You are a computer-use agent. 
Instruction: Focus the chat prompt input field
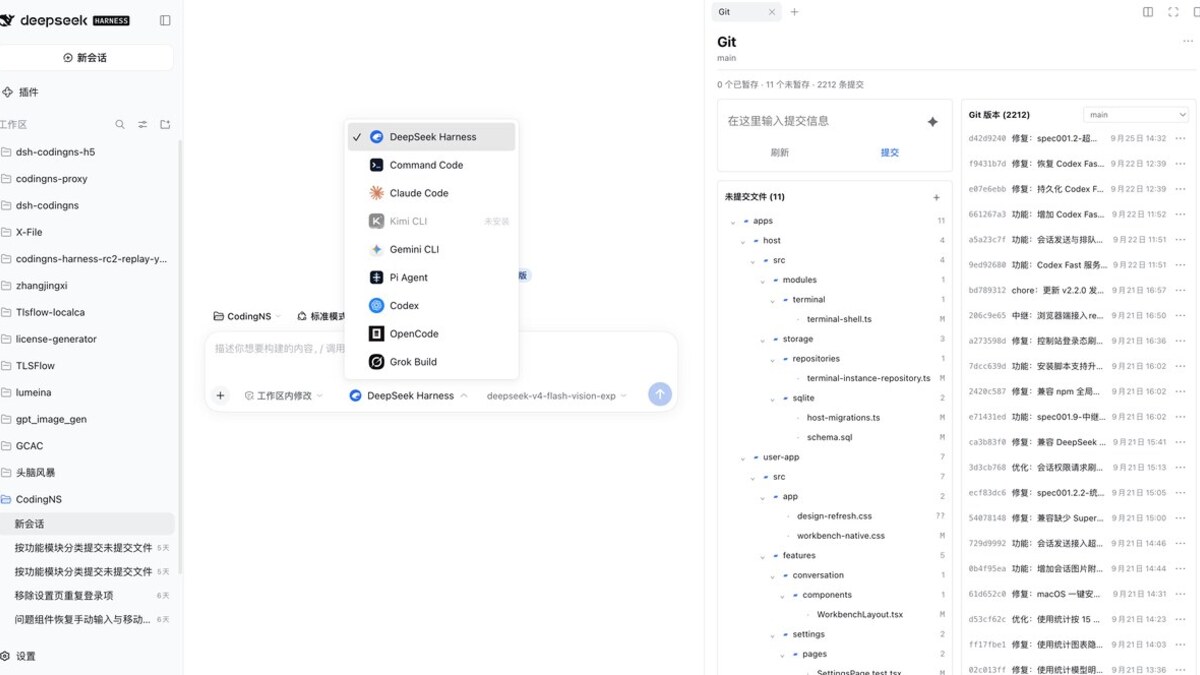click(440, 349)
